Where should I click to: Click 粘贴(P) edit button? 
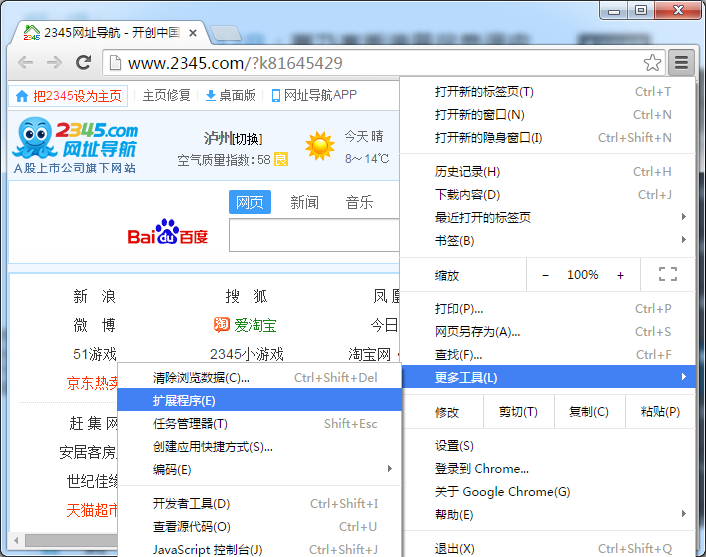click(660, 412)
